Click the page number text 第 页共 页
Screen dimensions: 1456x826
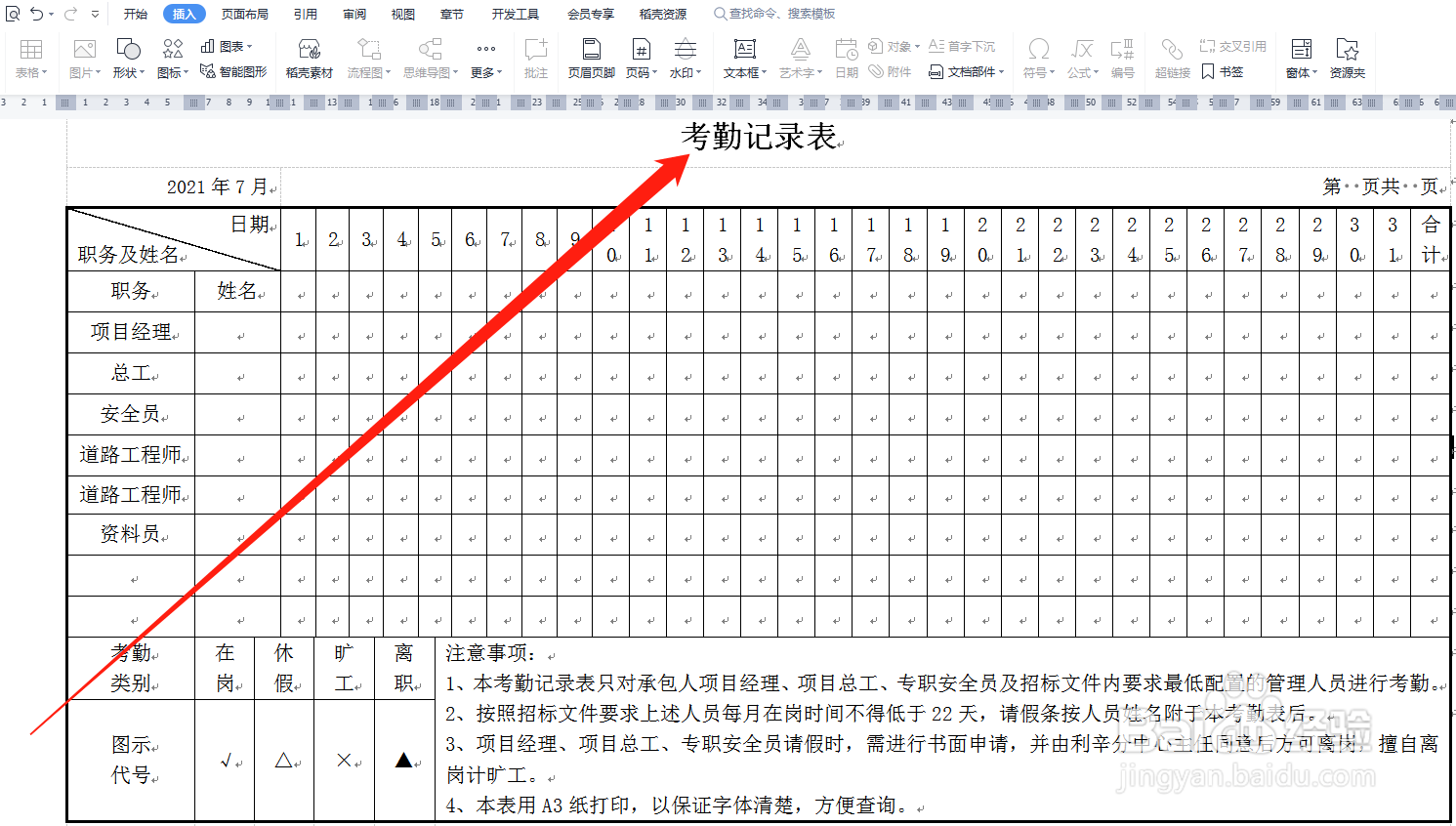click(x=1381, y=186)
